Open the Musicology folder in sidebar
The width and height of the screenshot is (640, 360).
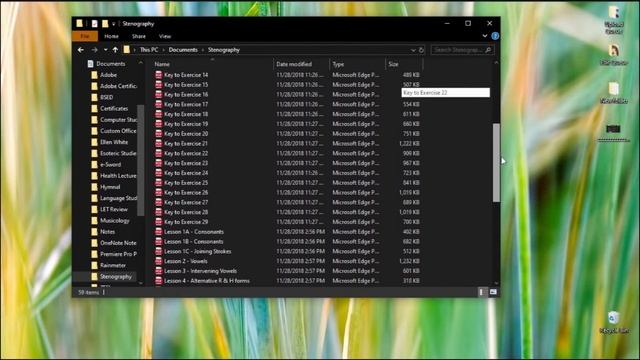pyautogui.click(x=115, y=220)
